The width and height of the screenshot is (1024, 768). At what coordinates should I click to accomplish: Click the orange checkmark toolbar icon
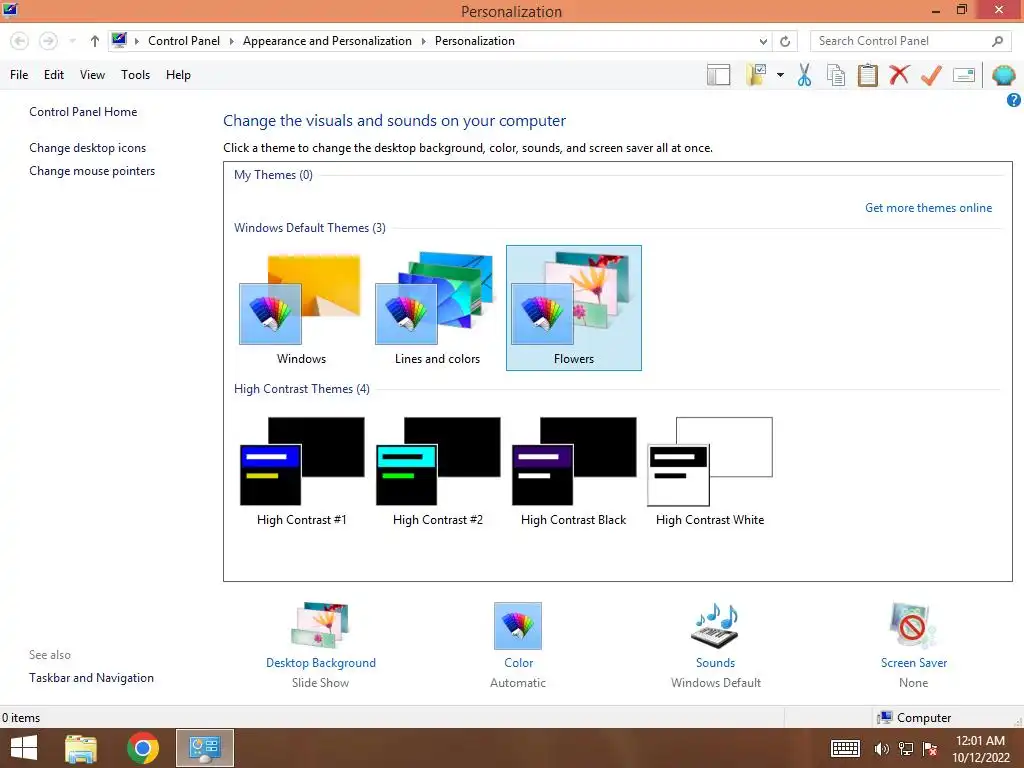pos(931,75)
